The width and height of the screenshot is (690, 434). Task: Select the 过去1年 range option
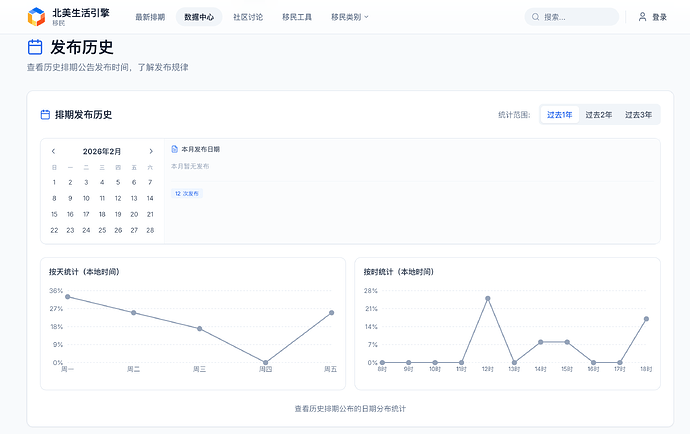559,115
